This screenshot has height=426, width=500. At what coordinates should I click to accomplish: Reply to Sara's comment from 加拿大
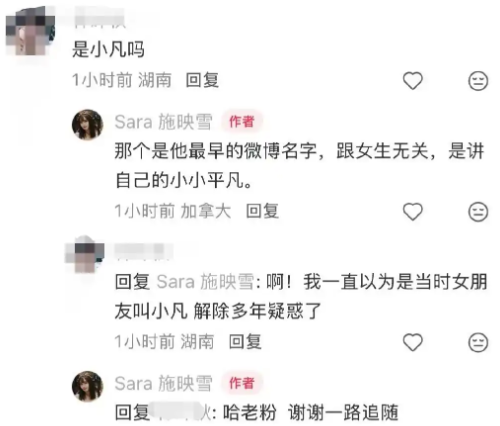tap(262, 211)
